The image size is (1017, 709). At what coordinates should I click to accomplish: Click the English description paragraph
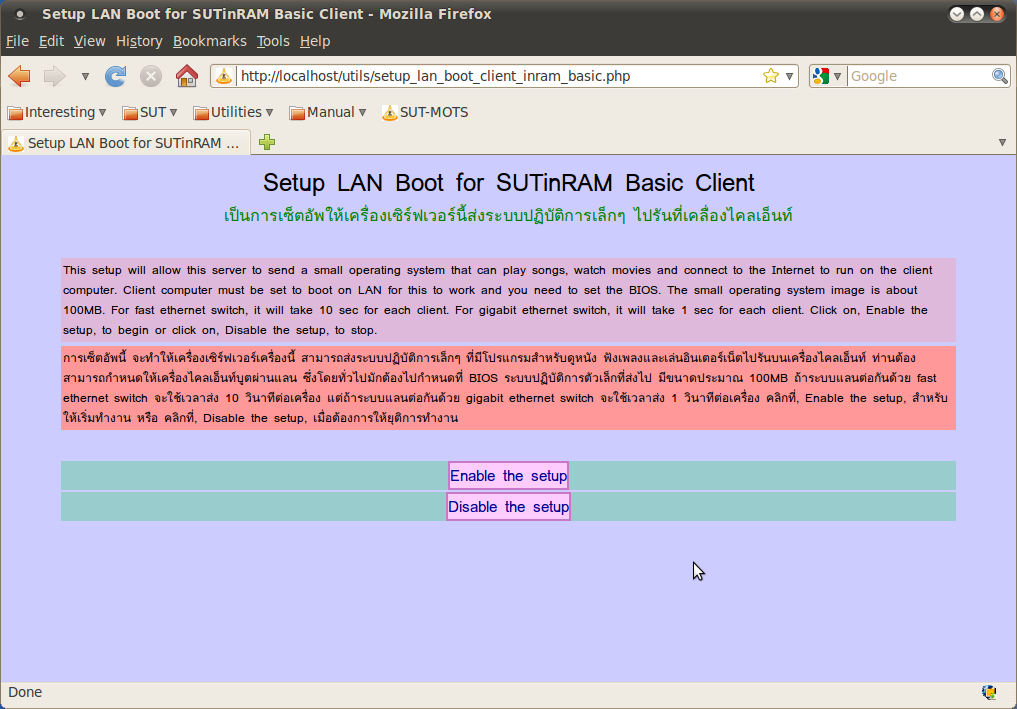click(x=508, y=300)
